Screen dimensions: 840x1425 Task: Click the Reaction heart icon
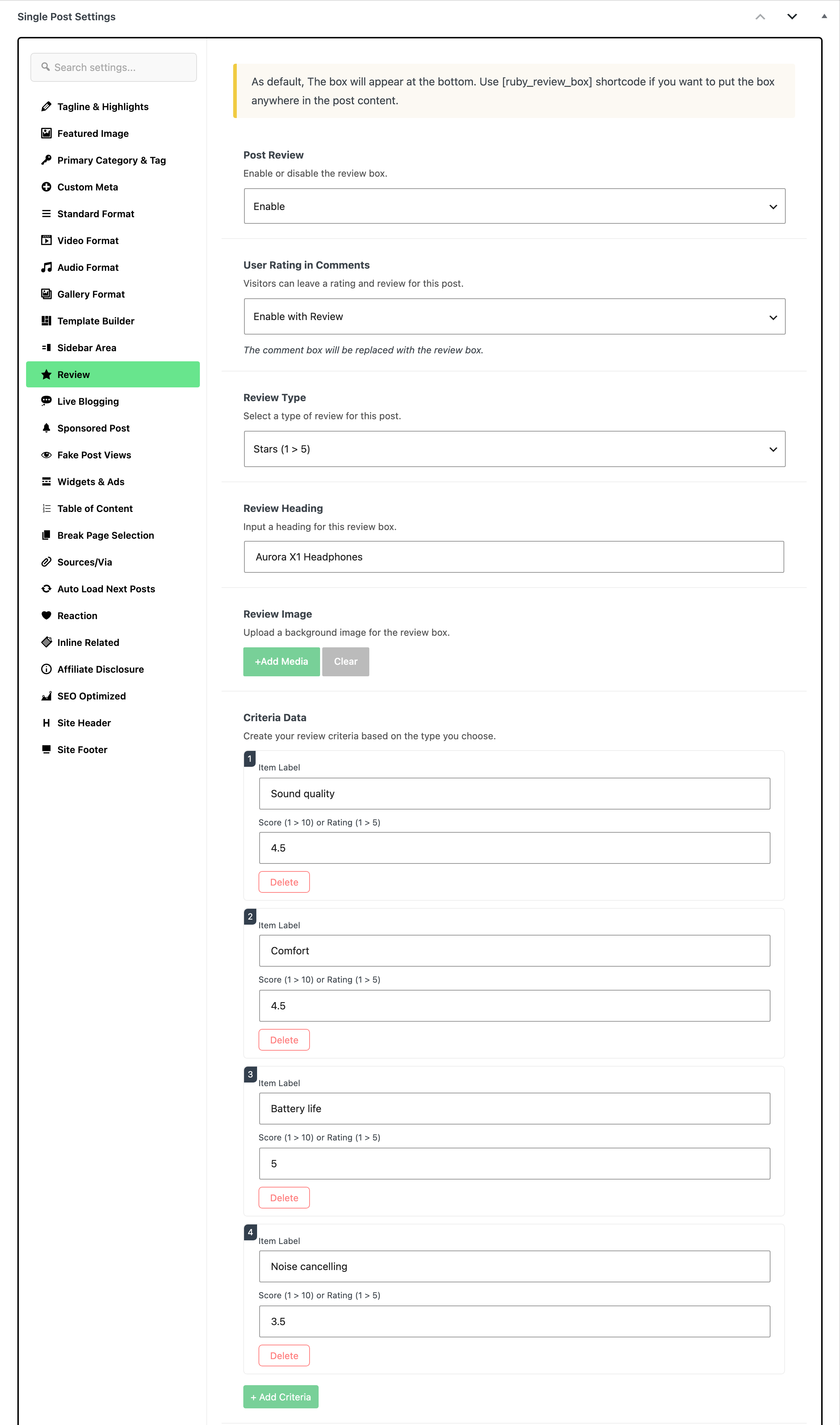click(x=46, y=616)
